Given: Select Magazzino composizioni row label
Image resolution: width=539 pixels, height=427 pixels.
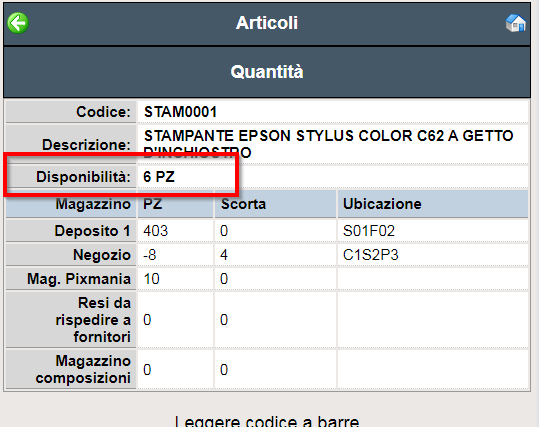Looking at the screenshot, I should click(x=83, y=370).
